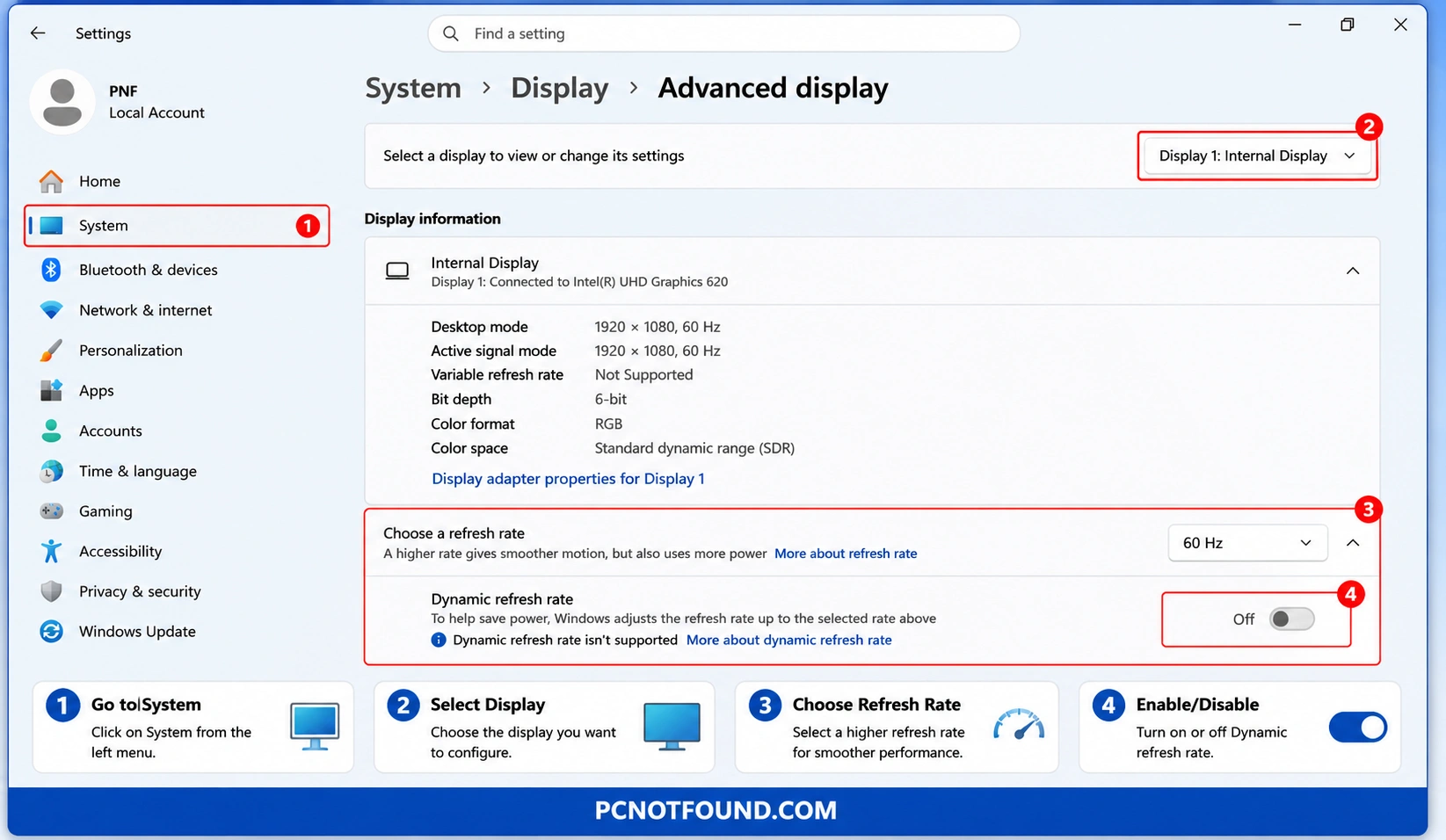This screenshot has height=840, width=1446.
Task: Click the Home house icon
Action: tap(51, 181)
